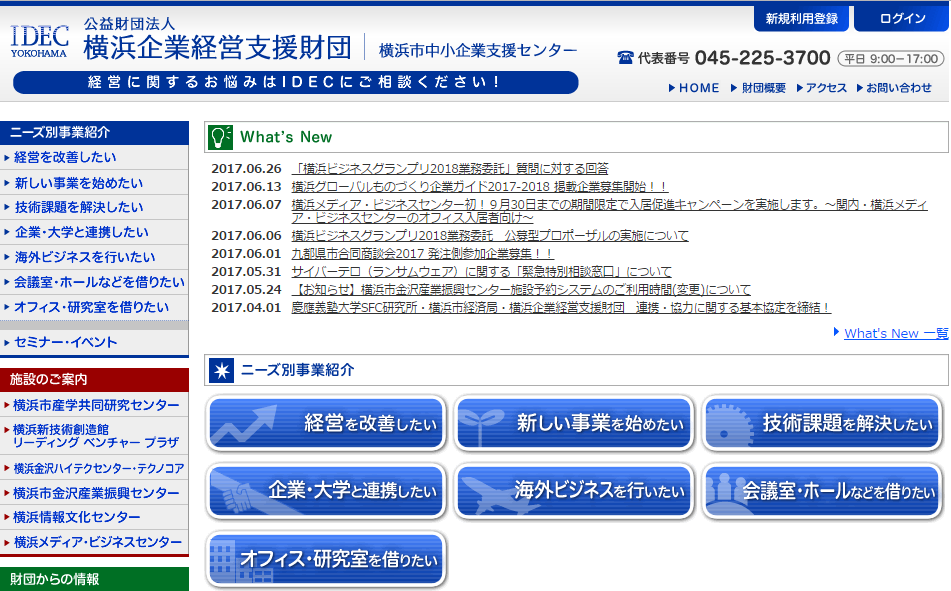The width and height of the screenshot is (951, 591).
Task: Click the ログイン button
Action: 901,18
